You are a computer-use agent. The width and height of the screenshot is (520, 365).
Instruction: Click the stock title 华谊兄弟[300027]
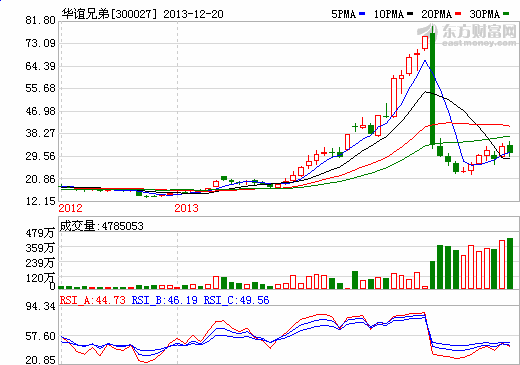click(x=109, y=14)
